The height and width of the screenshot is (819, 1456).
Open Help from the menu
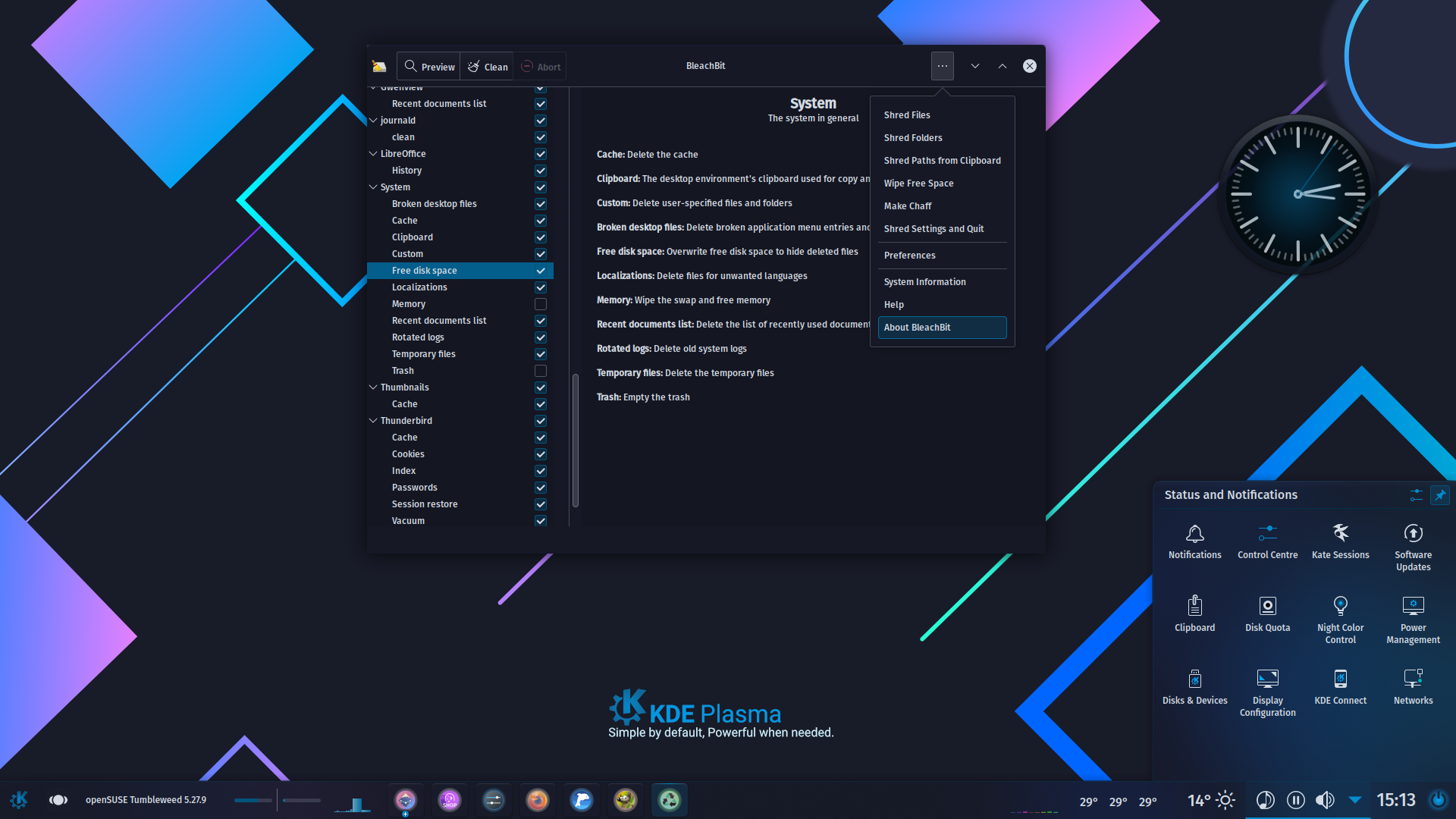[942, 305]
